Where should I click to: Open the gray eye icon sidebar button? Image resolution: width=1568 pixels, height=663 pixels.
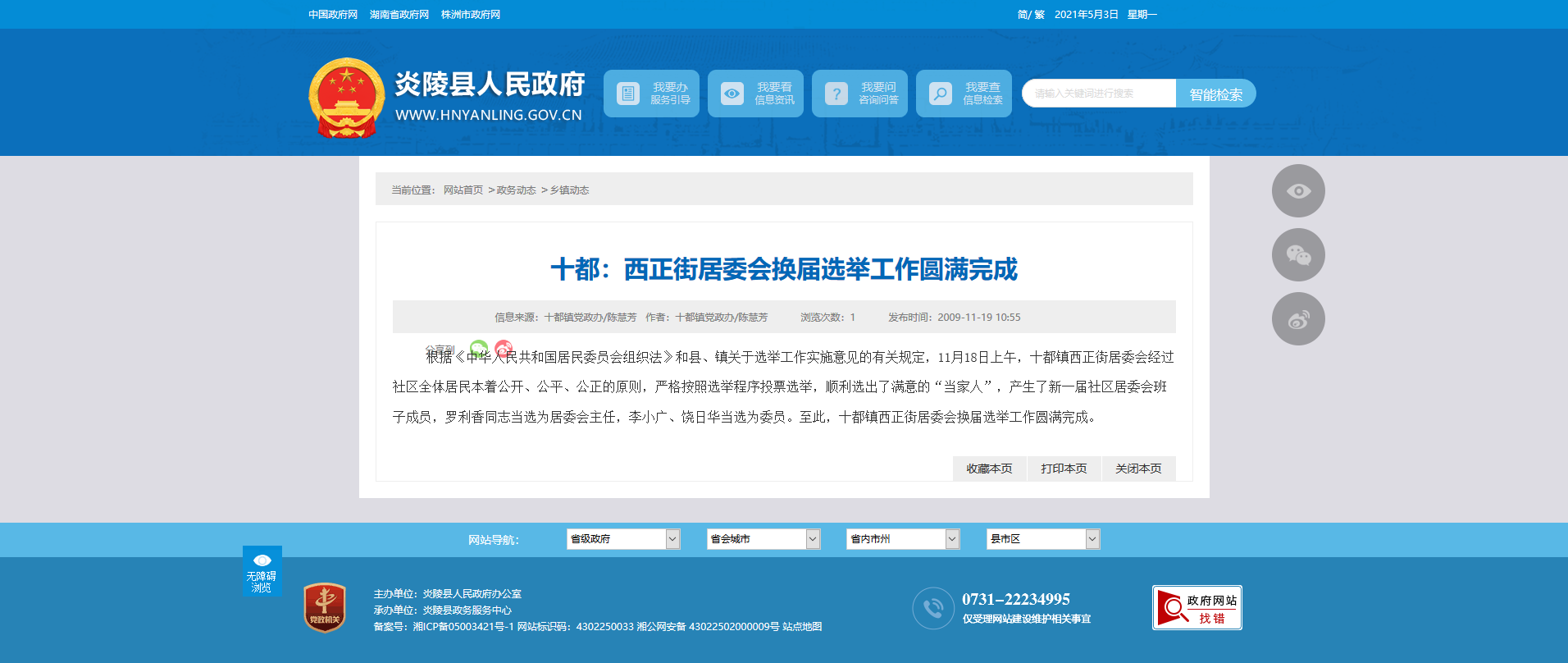(x=1297, y=191)
